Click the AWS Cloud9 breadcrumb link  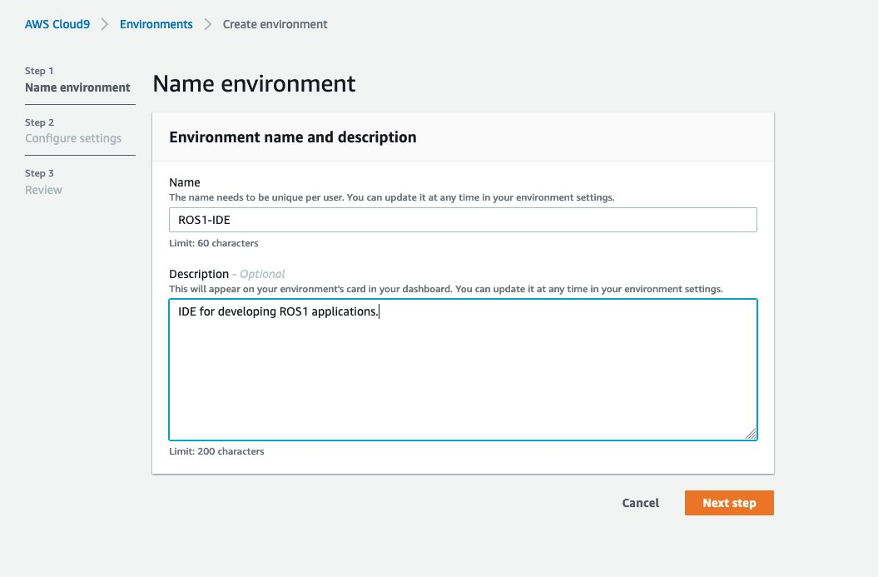pos(57,24)
